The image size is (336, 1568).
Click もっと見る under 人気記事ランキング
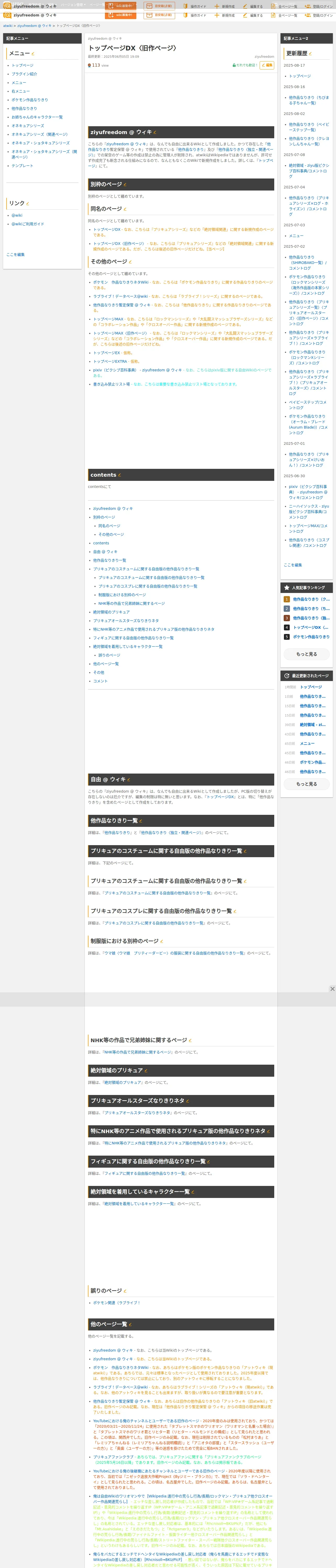[x=307, y=654]
